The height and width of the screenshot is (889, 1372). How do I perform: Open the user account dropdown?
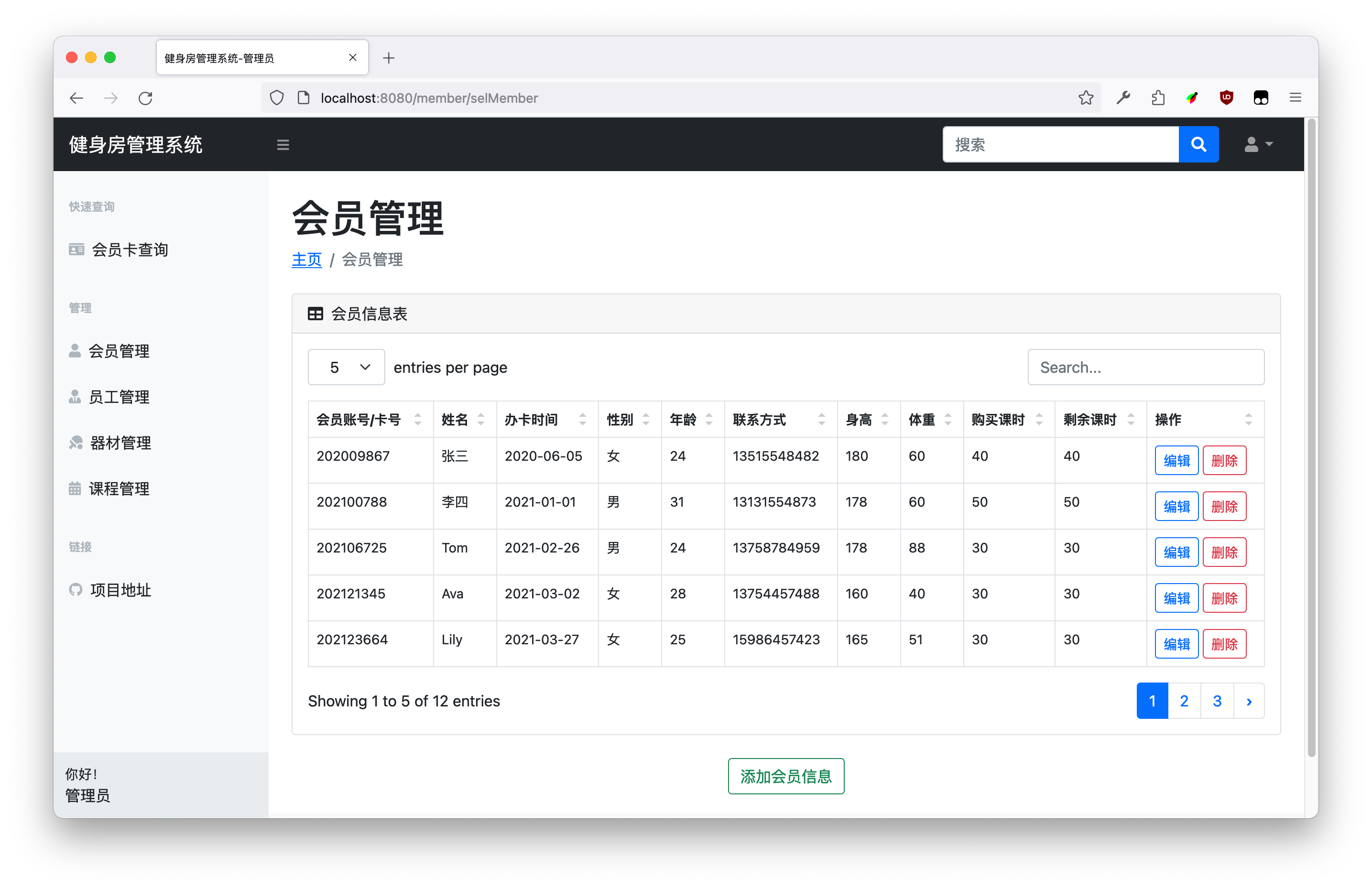[1258, 144]
